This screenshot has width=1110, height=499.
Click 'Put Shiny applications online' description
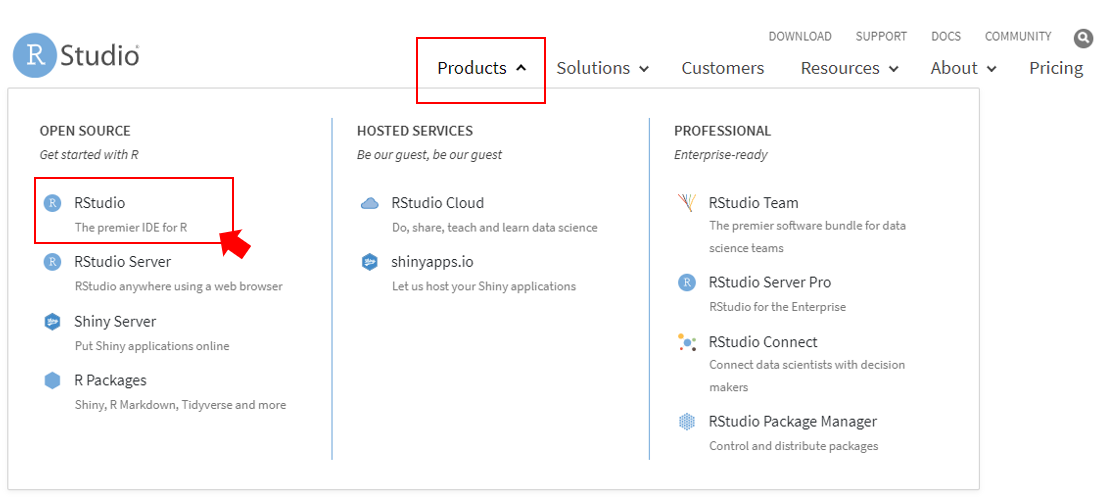pos(152,346)
